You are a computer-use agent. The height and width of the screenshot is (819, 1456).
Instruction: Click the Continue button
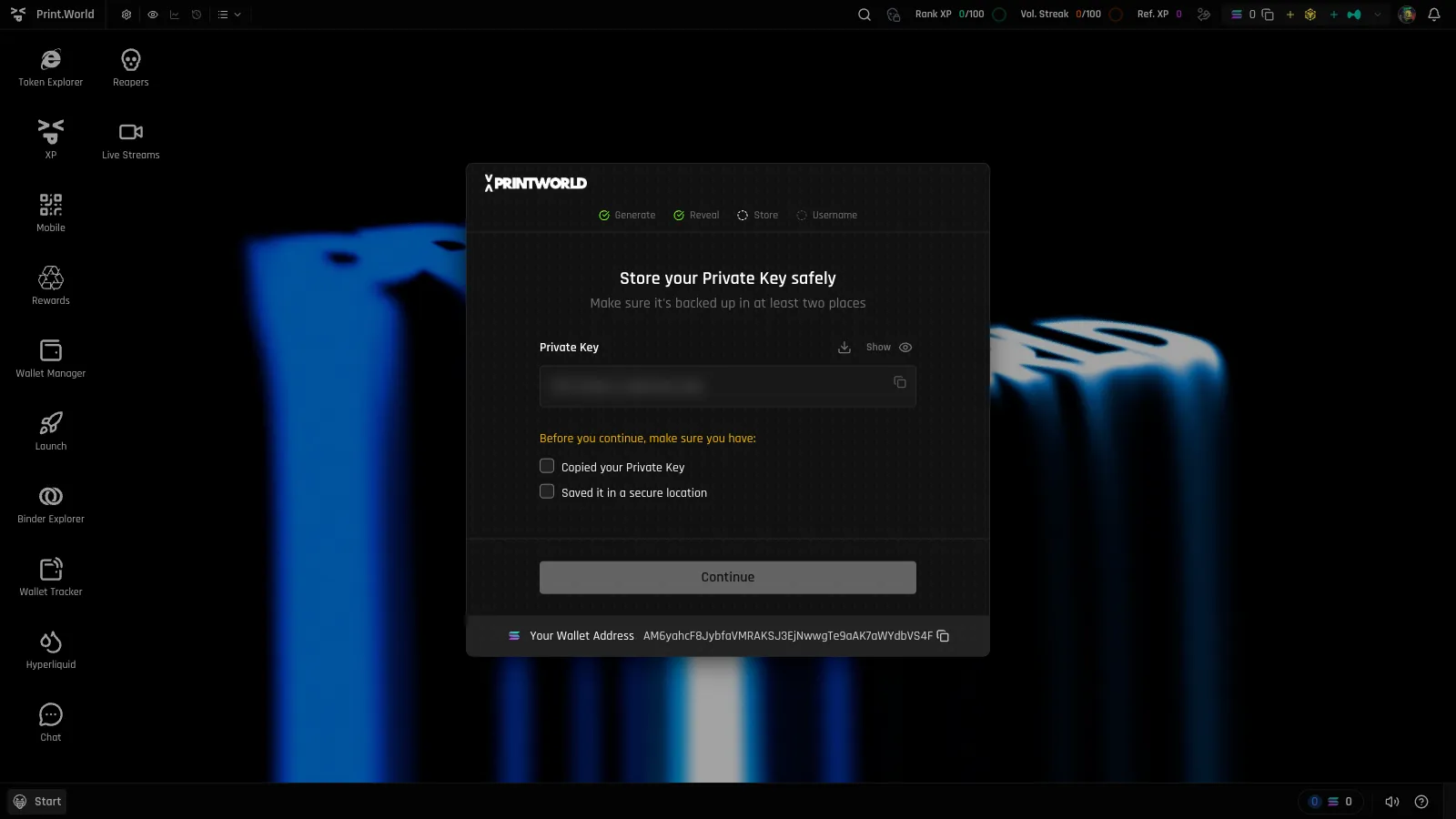pos(728,577)
